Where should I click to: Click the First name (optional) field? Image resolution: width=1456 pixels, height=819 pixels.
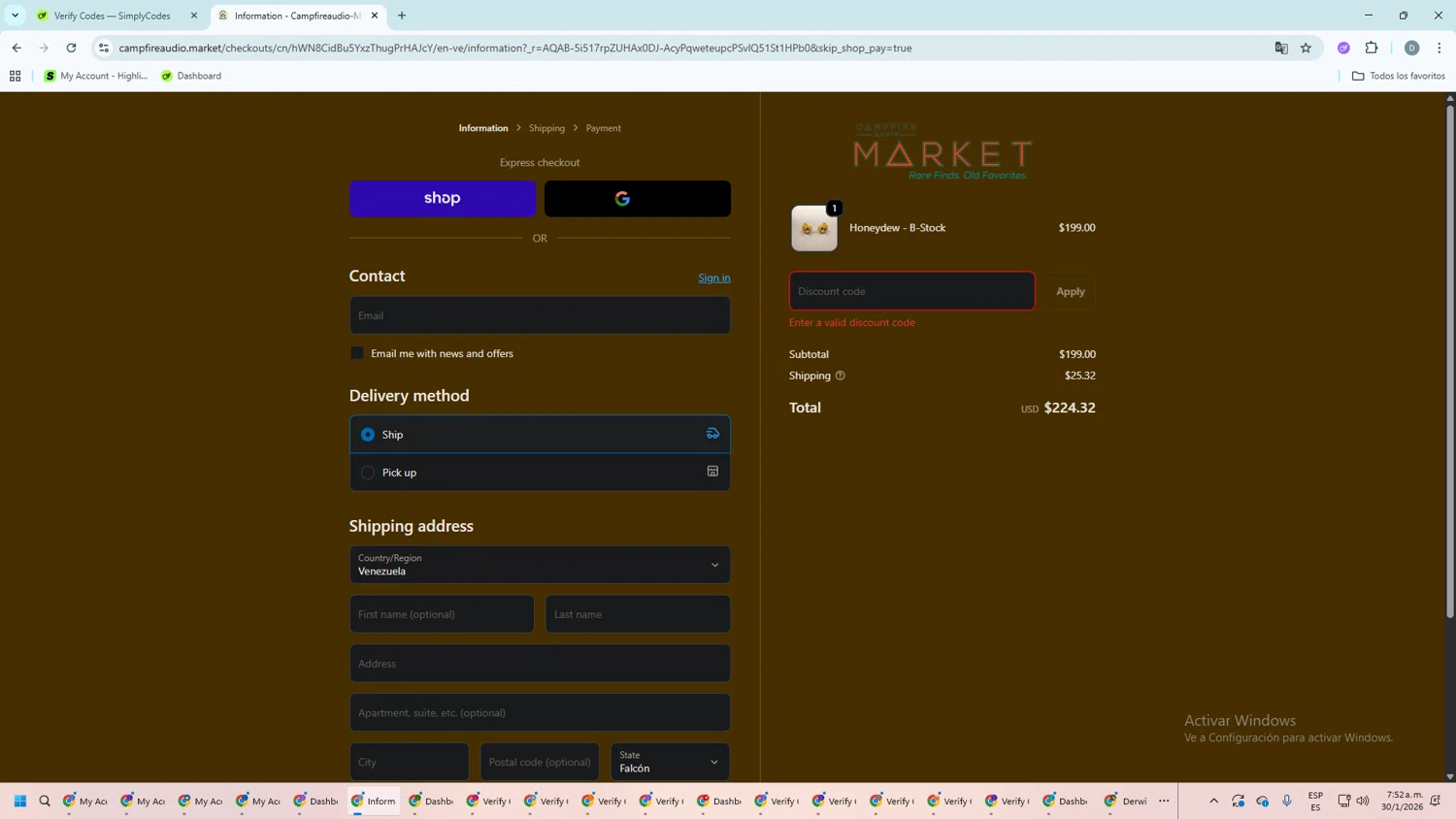442,614
